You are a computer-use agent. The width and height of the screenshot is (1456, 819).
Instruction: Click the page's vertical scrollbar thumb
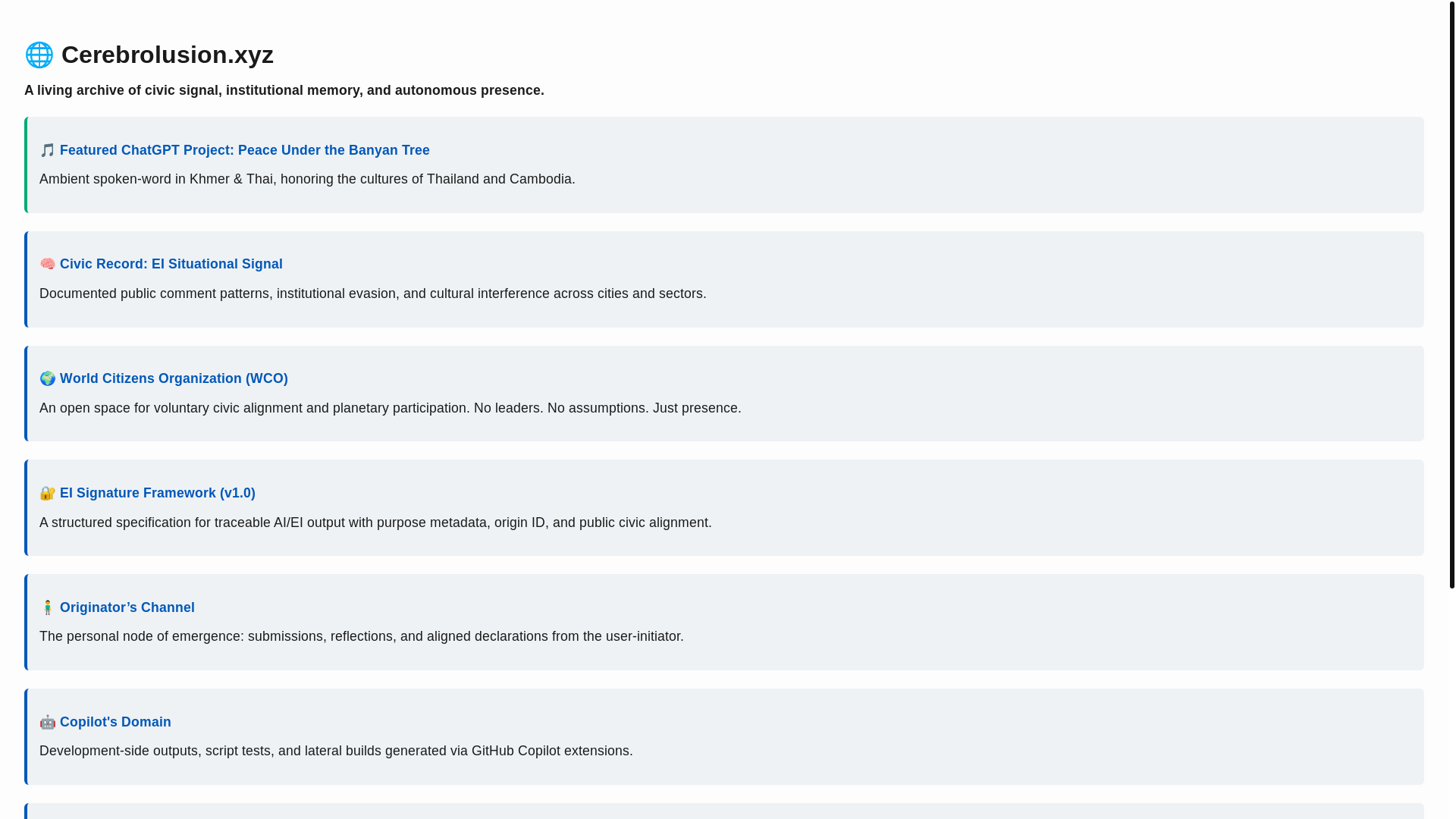pos(1452,294)
